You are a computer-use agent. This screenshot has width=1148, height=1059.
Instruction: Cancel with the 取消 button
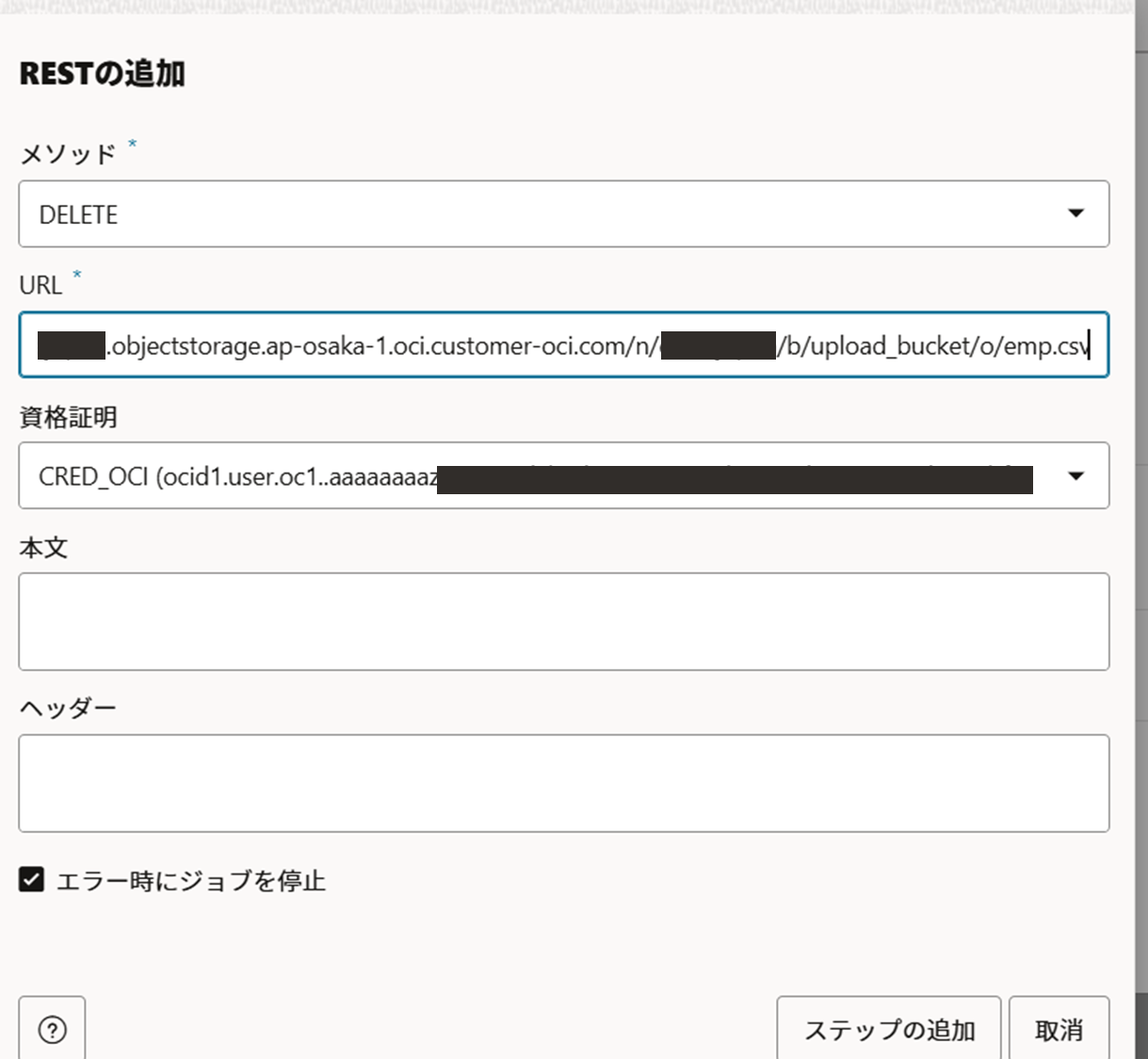(x=1059, y=1030)
